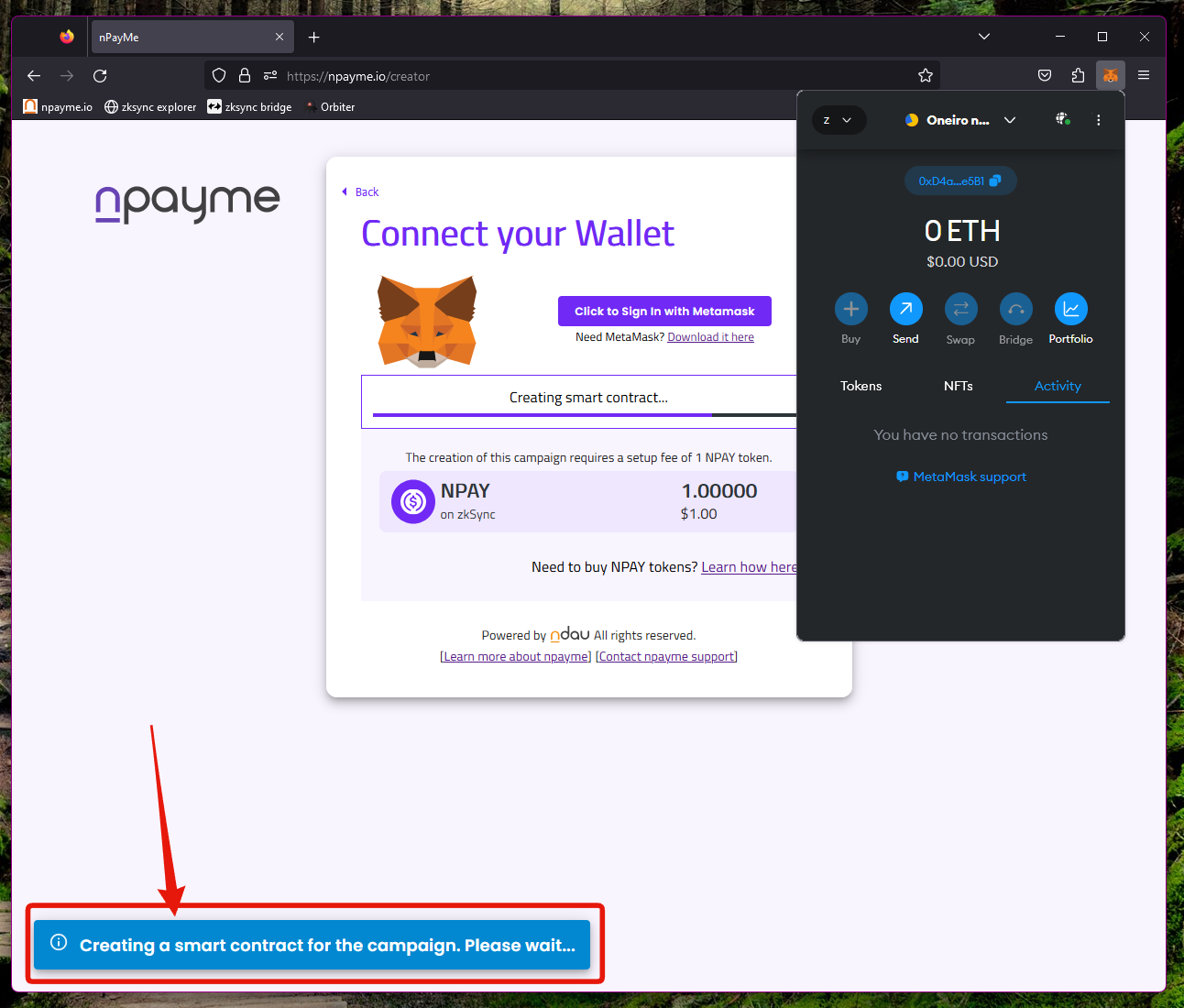The width and height of the screenshot is (1184, 1008).
Task: Open the Learn how here link
Action: 749,567
